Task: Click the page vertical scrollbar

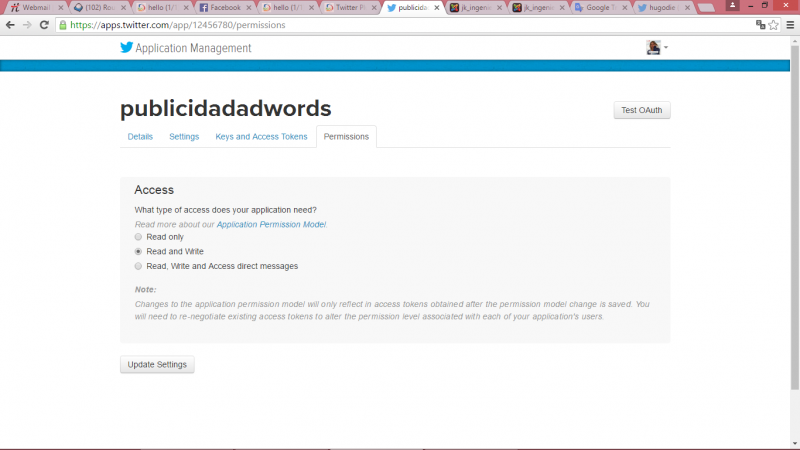Action: (795, 219)
